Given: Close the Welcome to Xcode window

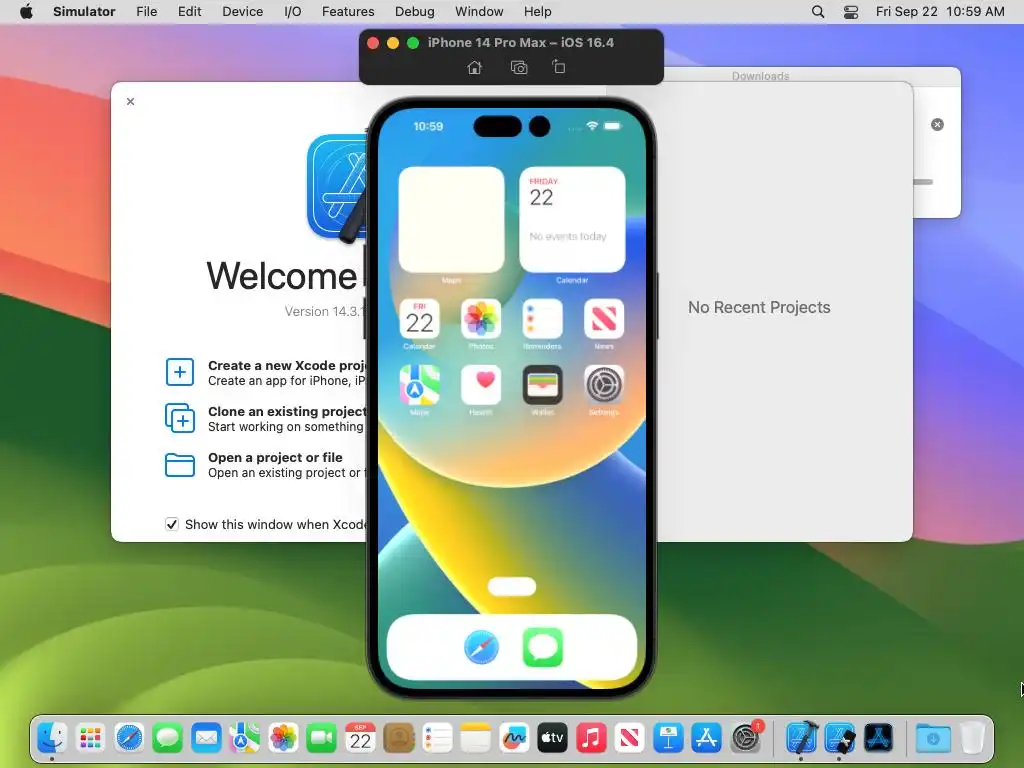Looking at the screenshot, I should 131,101.
